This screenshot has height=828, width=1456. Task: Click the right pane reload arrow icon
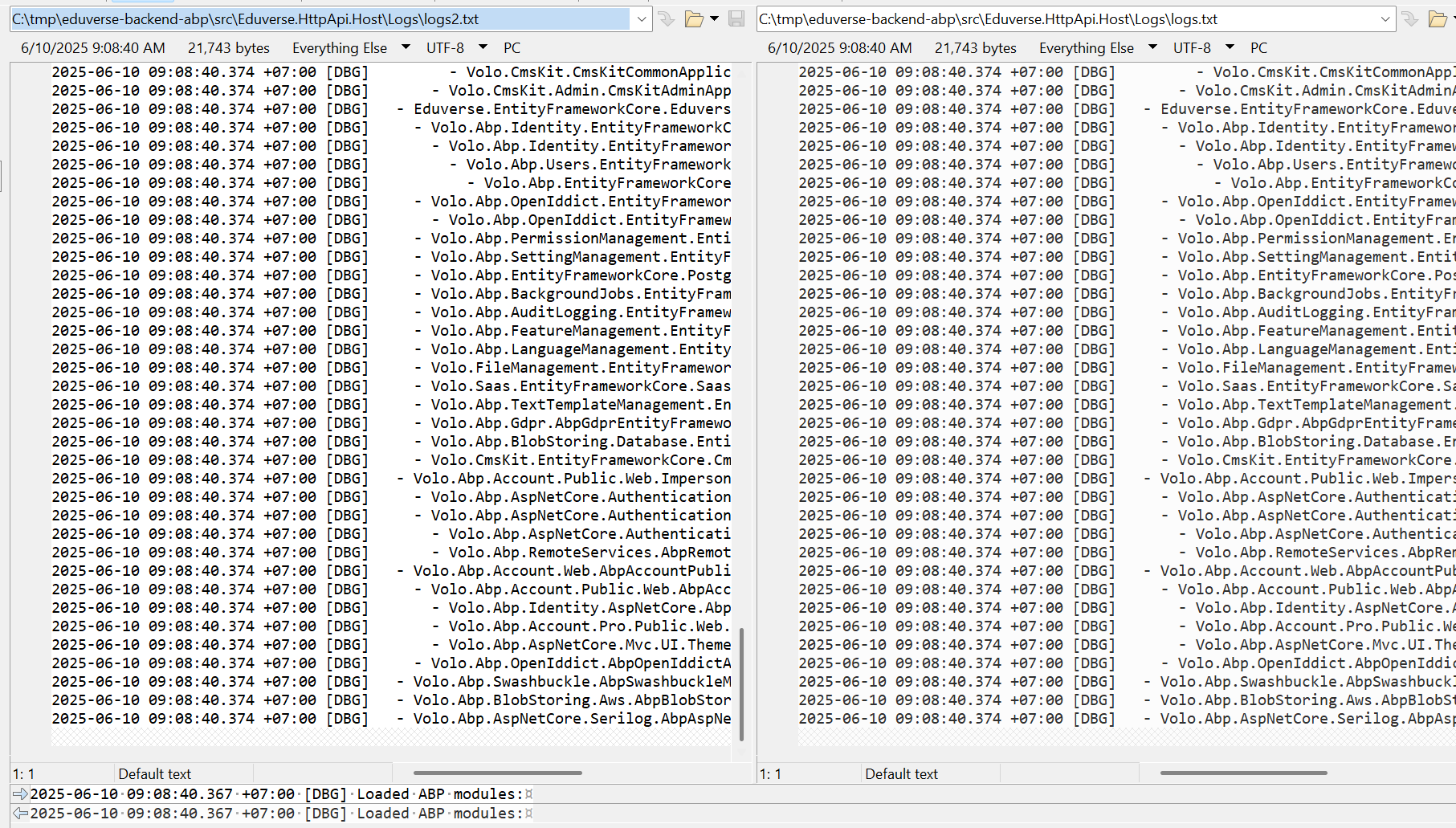(1409, 19)
